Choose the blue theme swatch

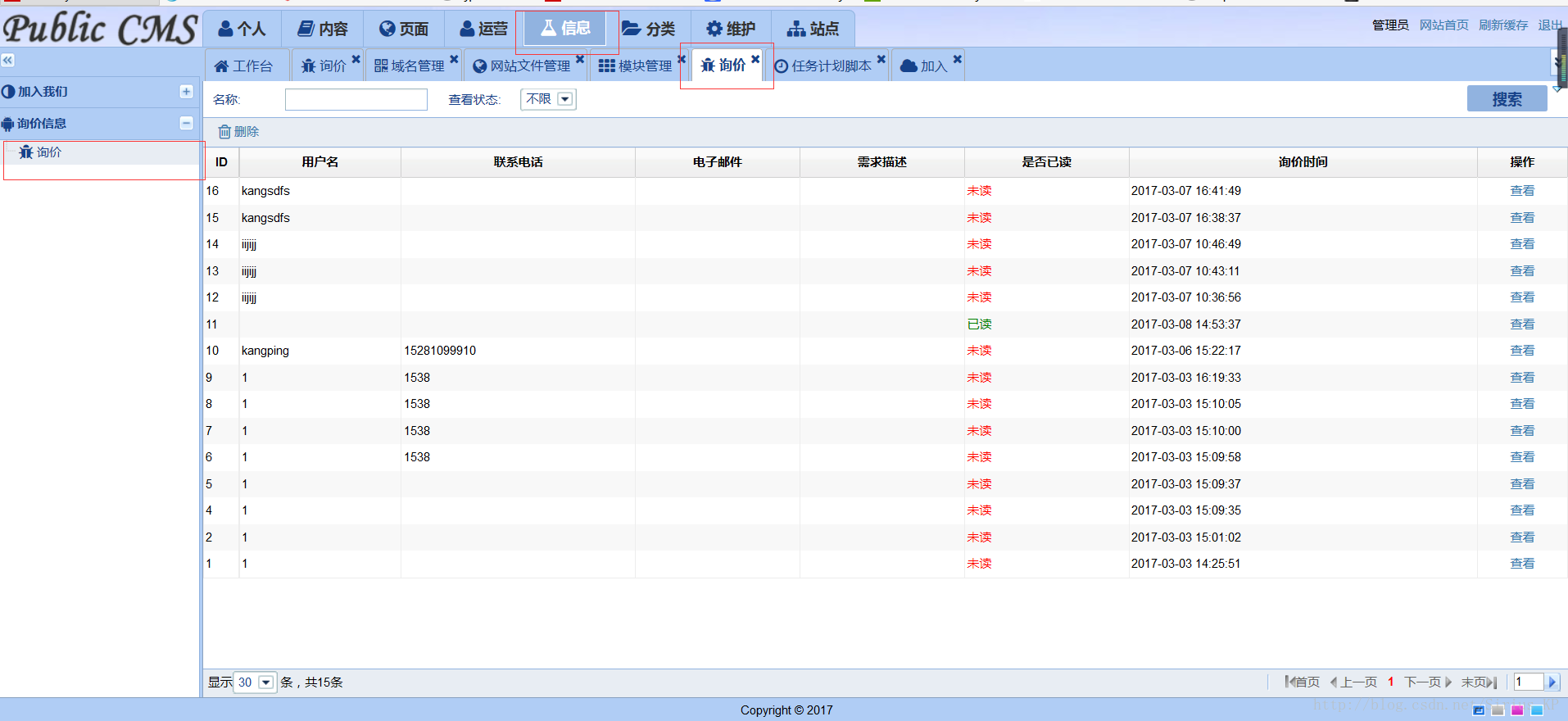coord(1479,710)
